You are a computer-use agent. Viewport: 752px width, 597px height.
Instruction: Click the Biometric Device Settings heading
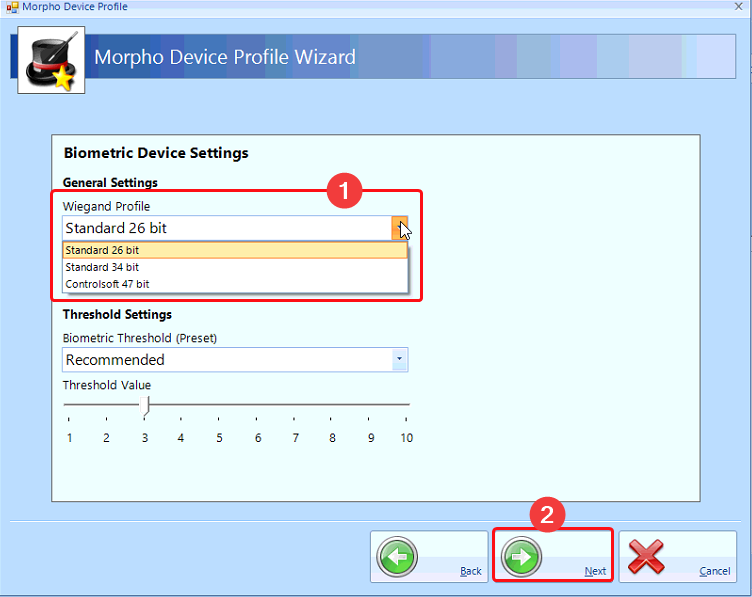tap(156, 153)
